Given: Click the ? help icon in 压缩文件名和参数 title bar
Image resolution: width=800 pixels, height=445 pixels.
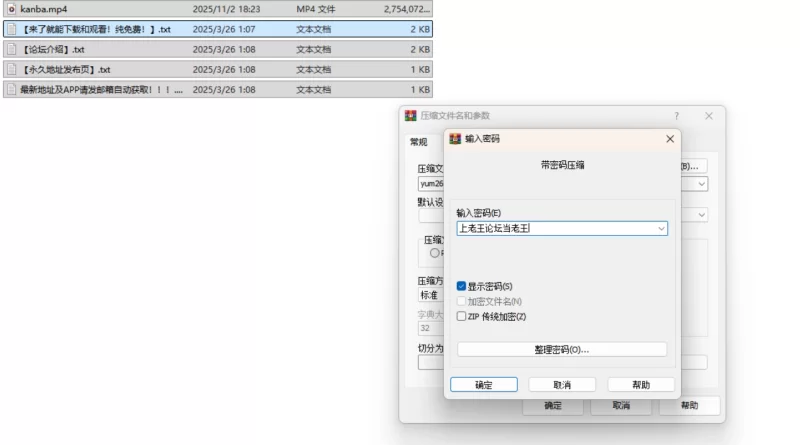Looking at the screenshot, I should (676, 116).
